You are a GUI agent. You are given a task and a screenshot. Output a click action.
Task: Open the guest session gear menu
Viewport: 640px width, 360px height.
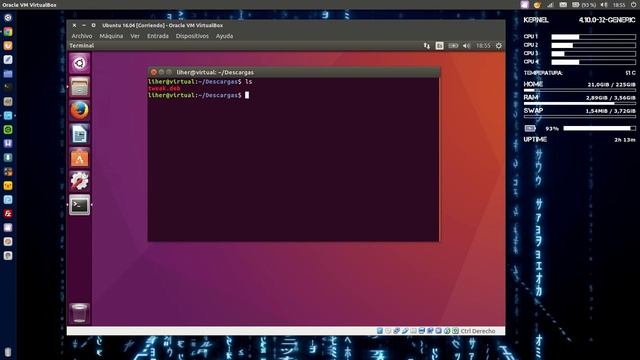pyautogui.click(x=499, y=46)
